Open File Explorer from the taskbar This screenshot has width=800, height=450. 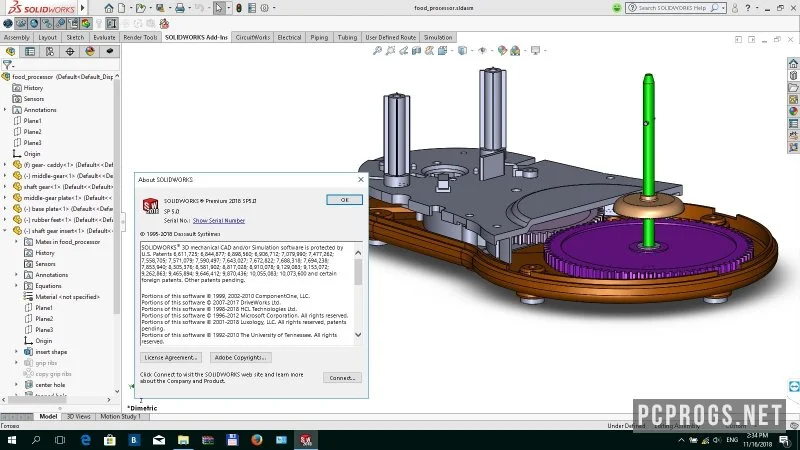tap(183, 440)
